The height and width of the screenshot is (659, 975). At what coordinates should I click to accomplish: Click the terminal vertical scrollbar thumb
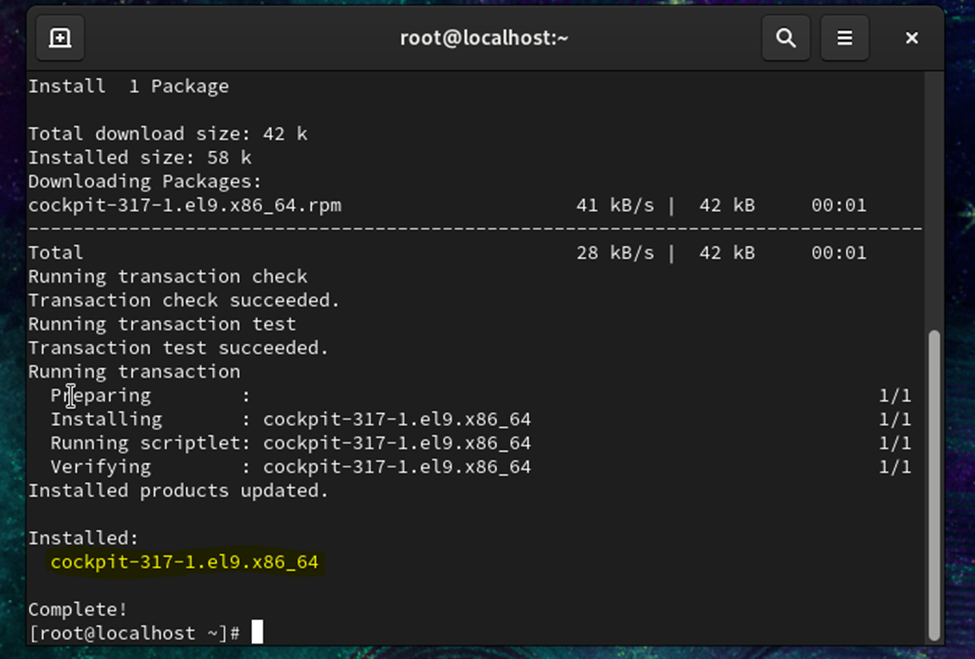click(x=934, y=480)
